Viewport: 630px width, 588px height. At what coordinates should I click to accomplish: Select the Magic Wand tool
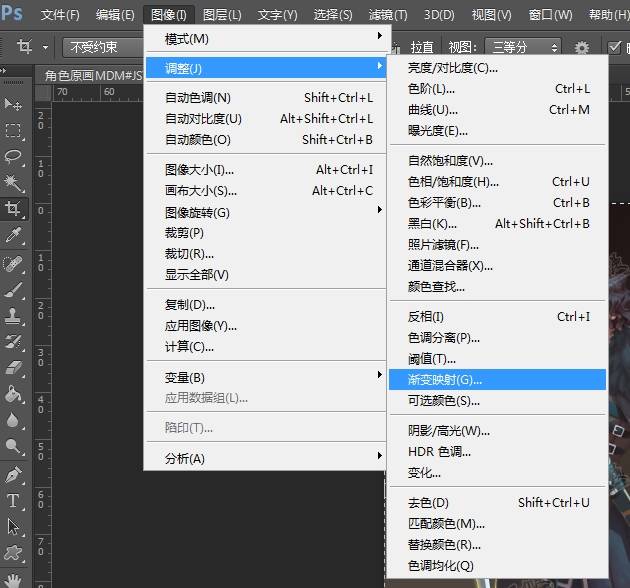pyautogui.click(x=13, y=183)
